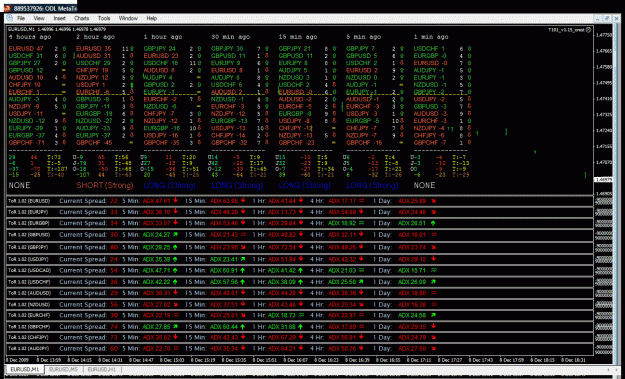Click the '15 min ago' column header

point(298,37)
